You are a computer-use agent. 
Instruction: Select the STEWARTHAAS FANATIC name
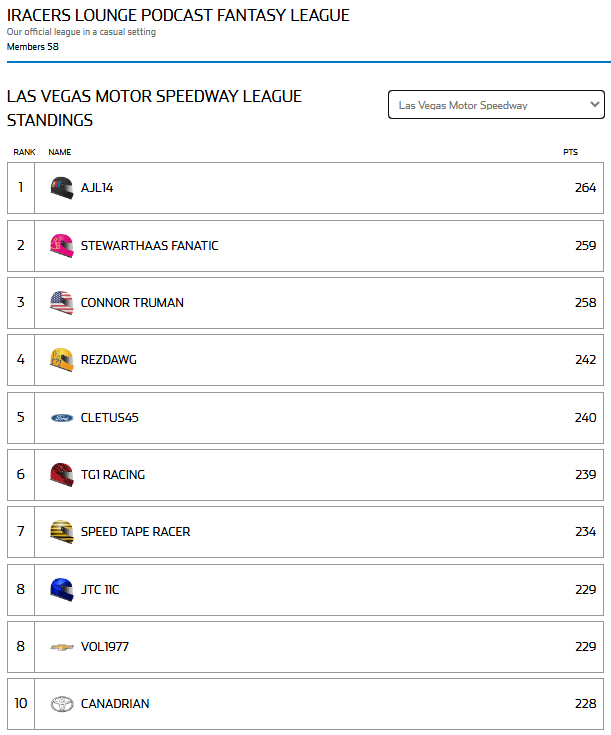click(x=149, y=246)
